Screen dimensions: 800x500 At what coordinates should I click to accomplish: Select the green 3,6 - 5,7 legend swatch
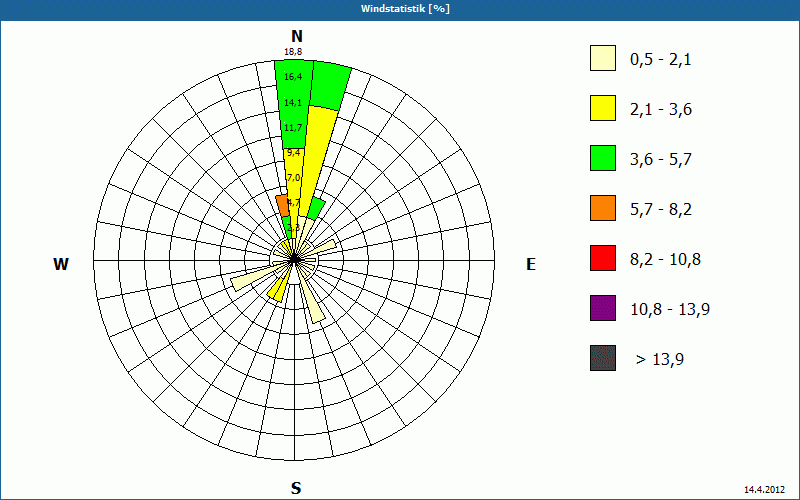coord(603,158)
